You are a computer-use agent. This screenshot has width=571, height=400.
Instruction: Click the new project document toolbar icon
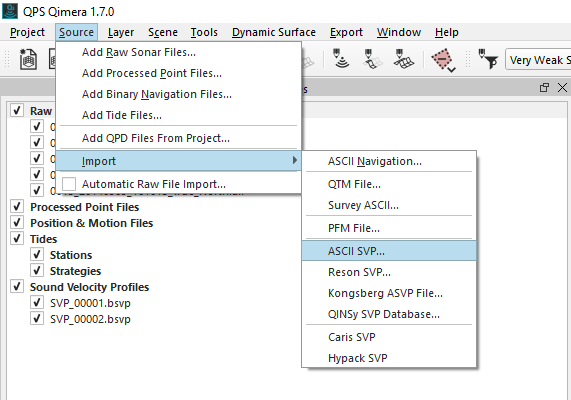pos(28,59)
